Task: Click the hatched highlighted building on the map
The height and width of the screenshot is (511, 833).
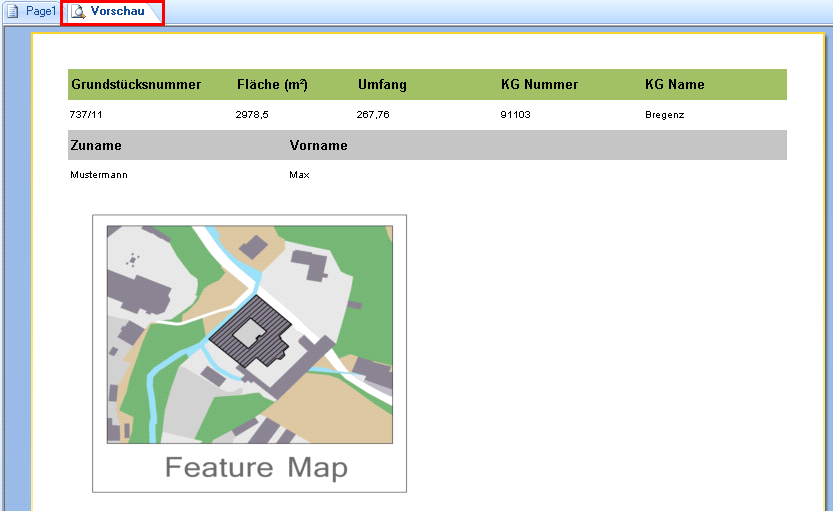Action: [250, 335]
